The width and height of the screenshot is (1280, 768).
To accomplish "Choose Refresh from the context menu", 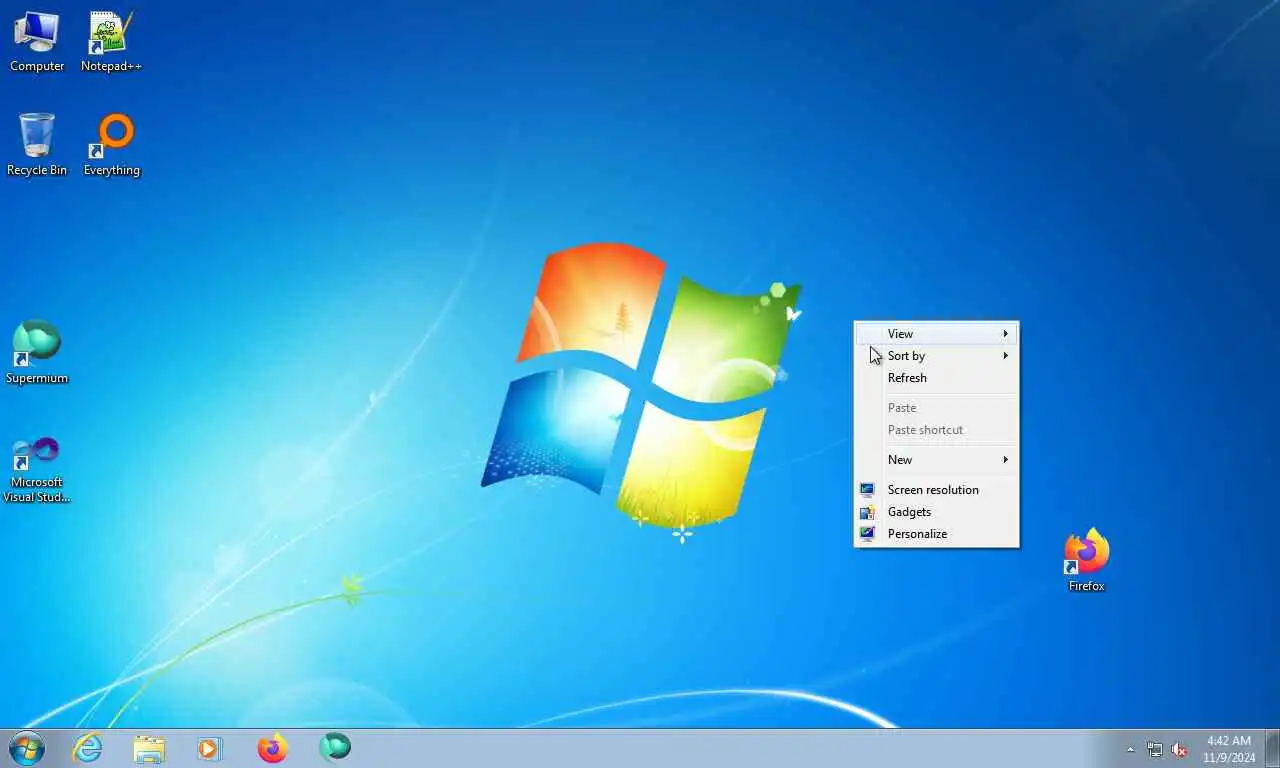I will tap(936, 378).
